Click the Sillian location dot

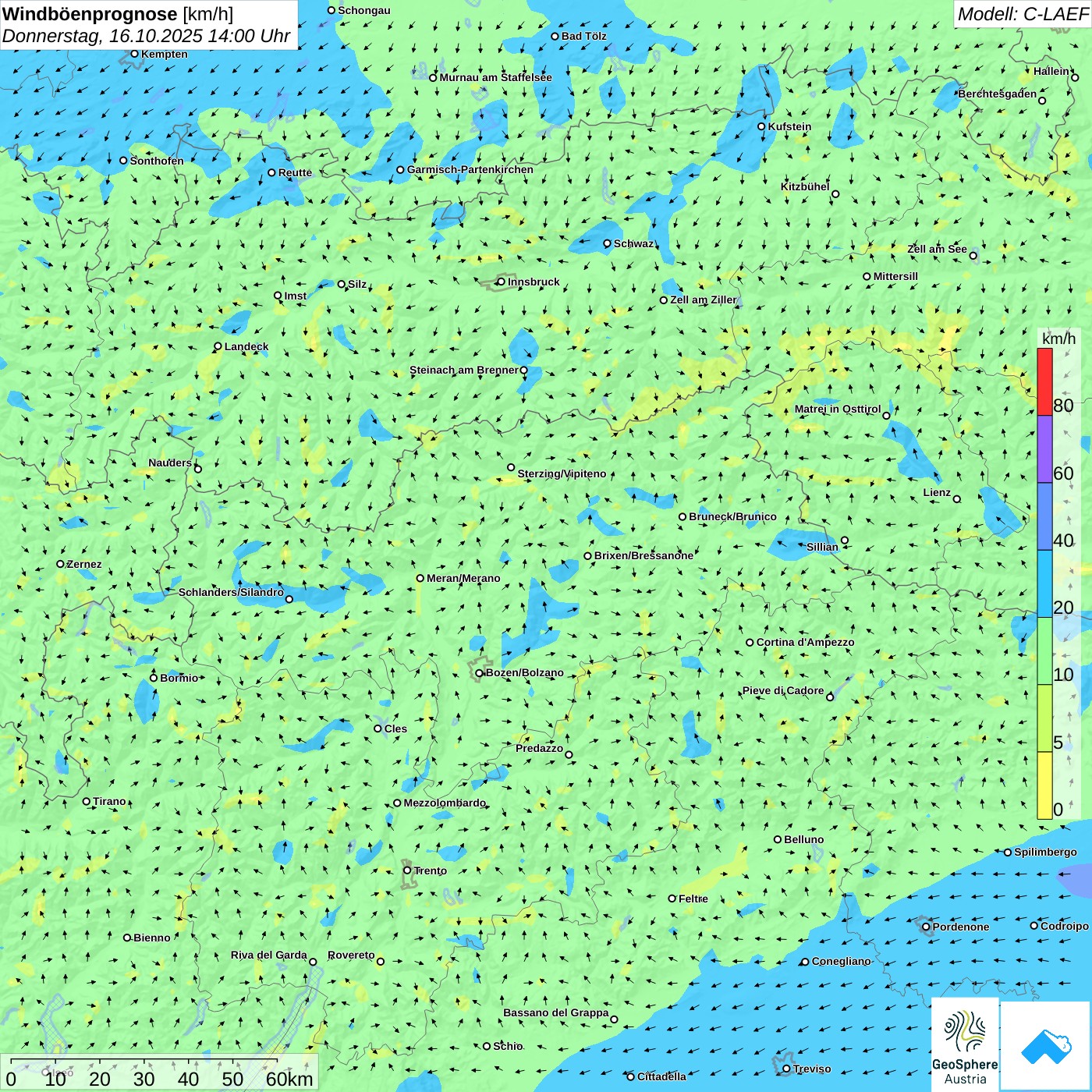click(x=845, y=540)
